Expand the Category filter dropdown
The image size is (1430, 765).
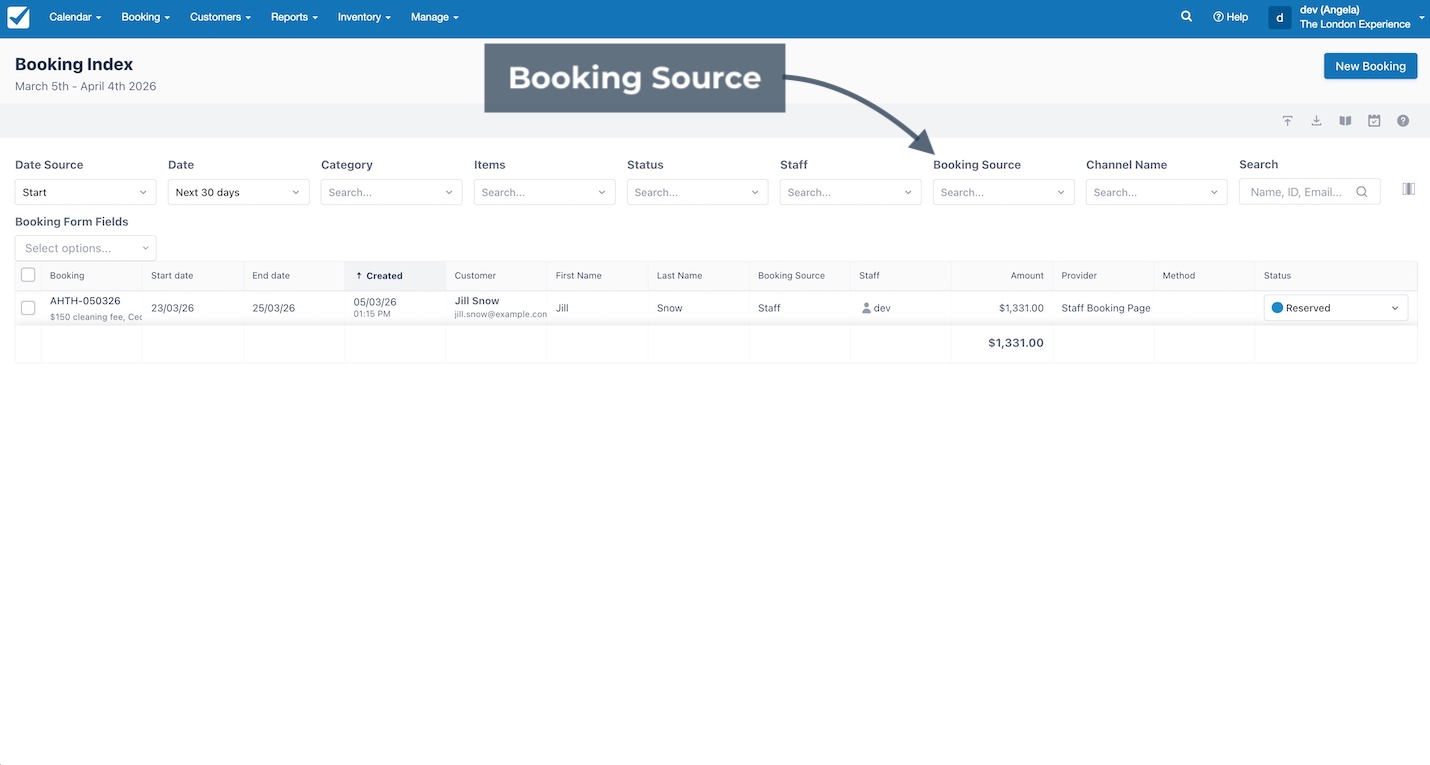pyautogui.click(x=391, y=192)
